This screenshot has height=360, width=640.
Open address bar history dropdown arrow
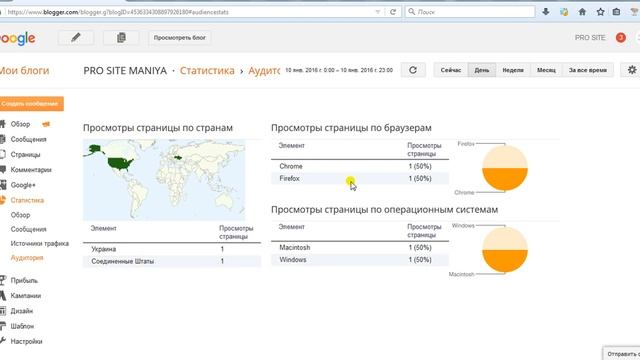[x=378, y=12]
